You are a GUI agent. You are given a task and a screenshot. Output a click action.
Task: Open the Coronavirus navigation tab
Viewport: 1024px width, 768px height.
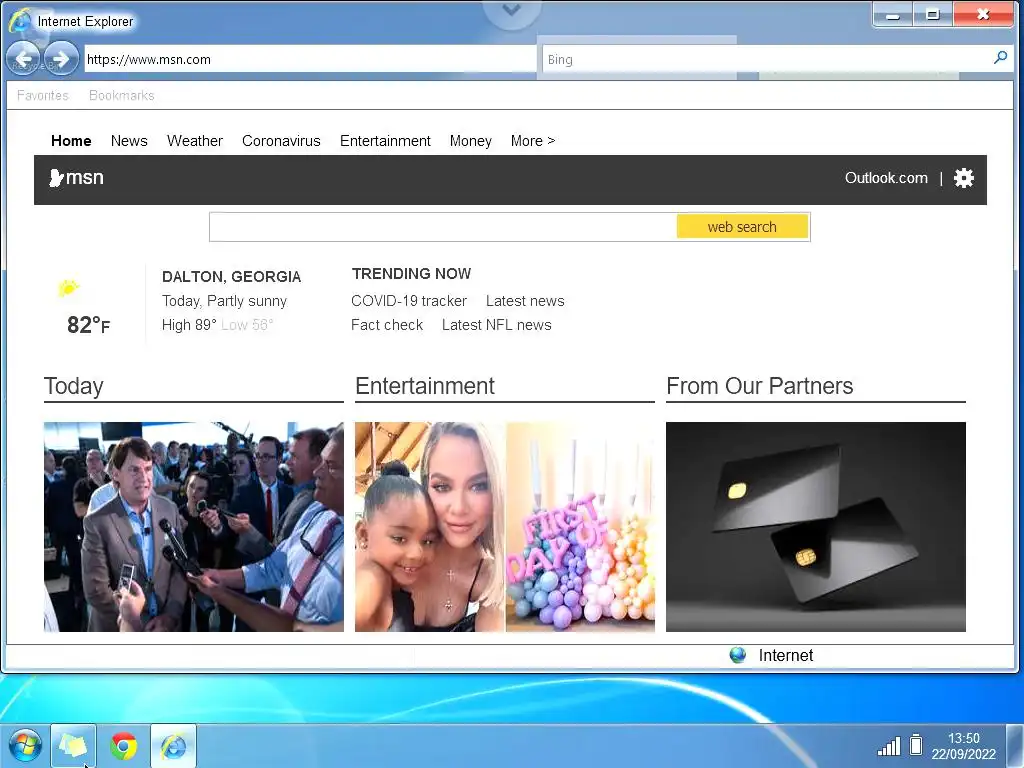pyautogui.click(x=281, y=141)
